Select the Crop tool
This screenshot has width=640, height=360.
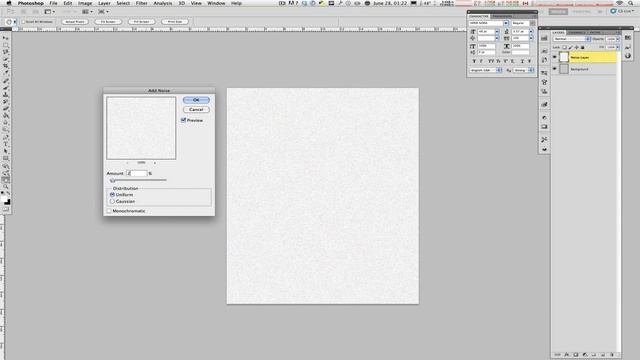[6, 66]
